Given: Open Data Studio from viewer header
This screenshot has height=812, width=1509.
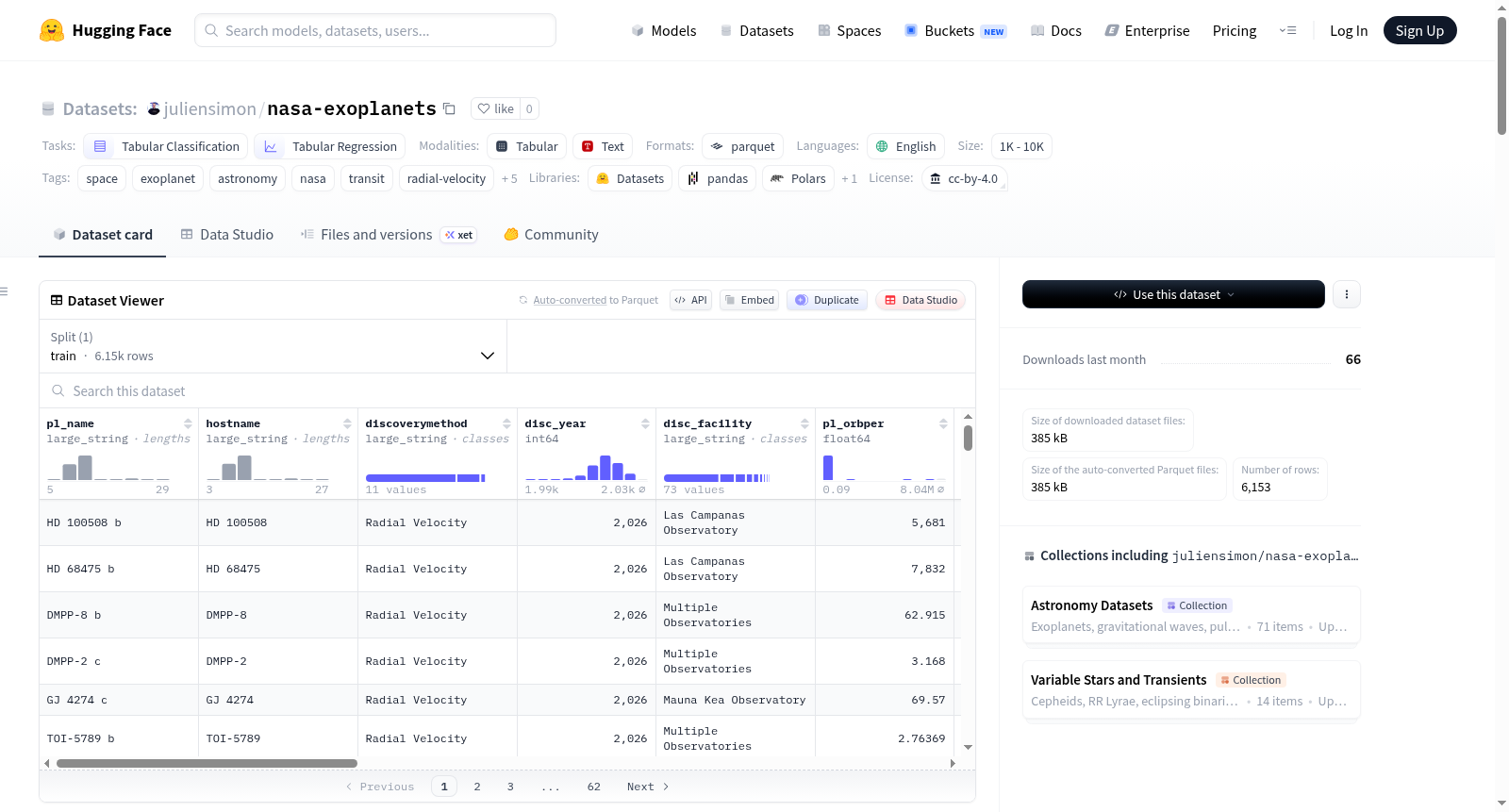Looking at the screenshot, I should click(920, 300).
